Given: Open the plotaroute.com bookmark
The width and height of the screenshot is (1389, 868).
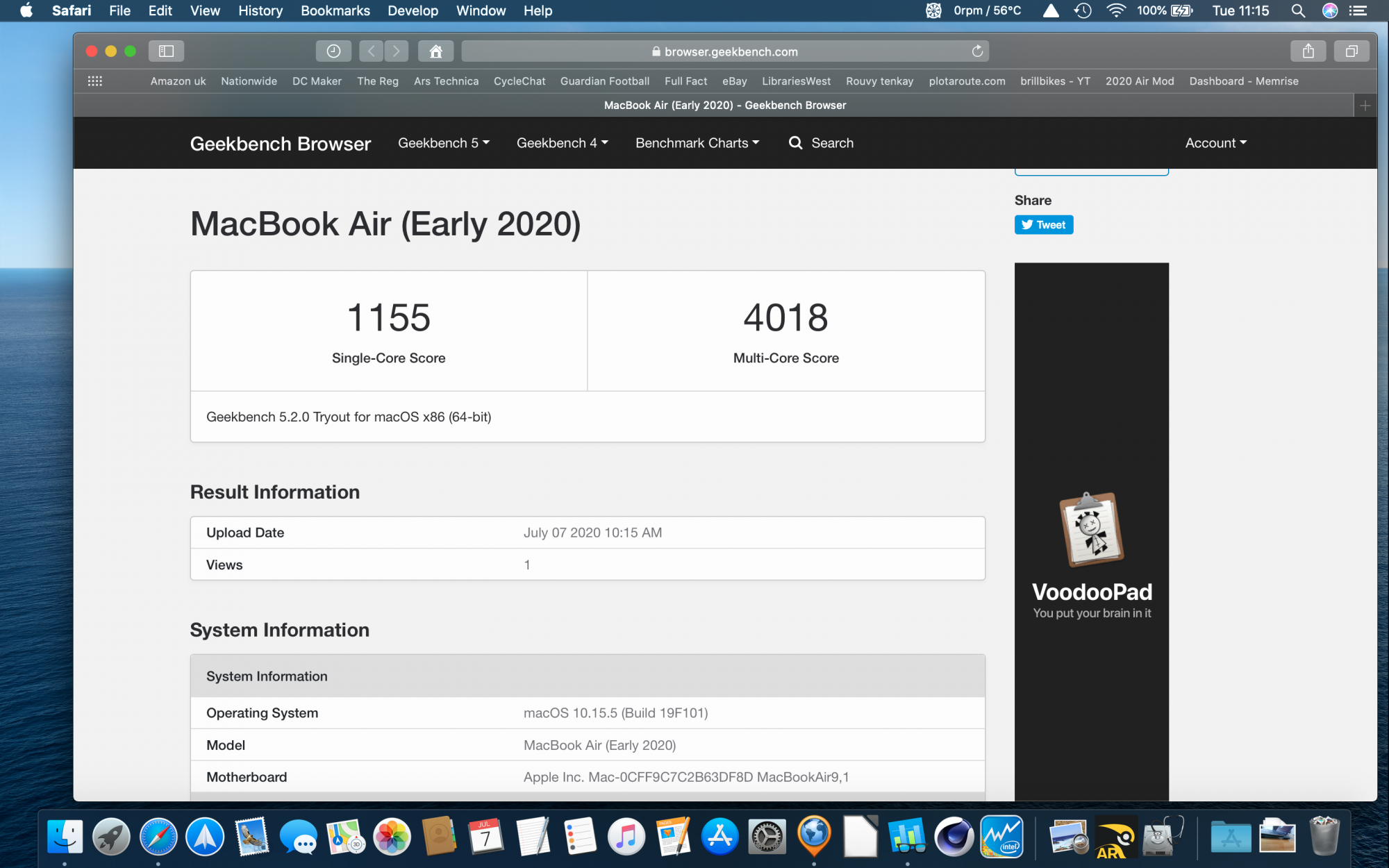Looking at the screenshot, I should click(967, 81).
